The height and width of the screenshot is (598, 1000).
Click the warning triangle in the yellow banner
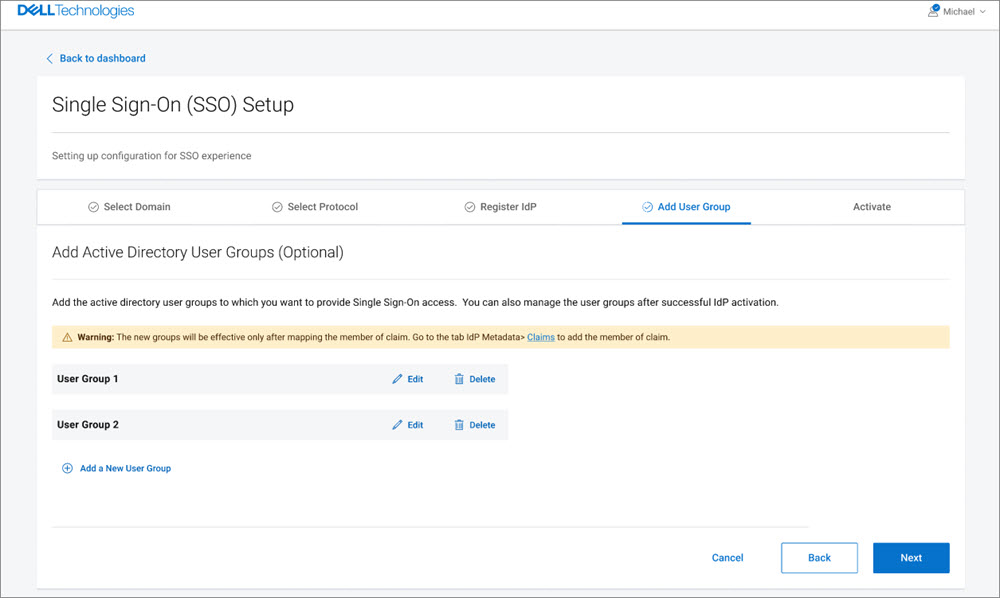coord(66,337)
